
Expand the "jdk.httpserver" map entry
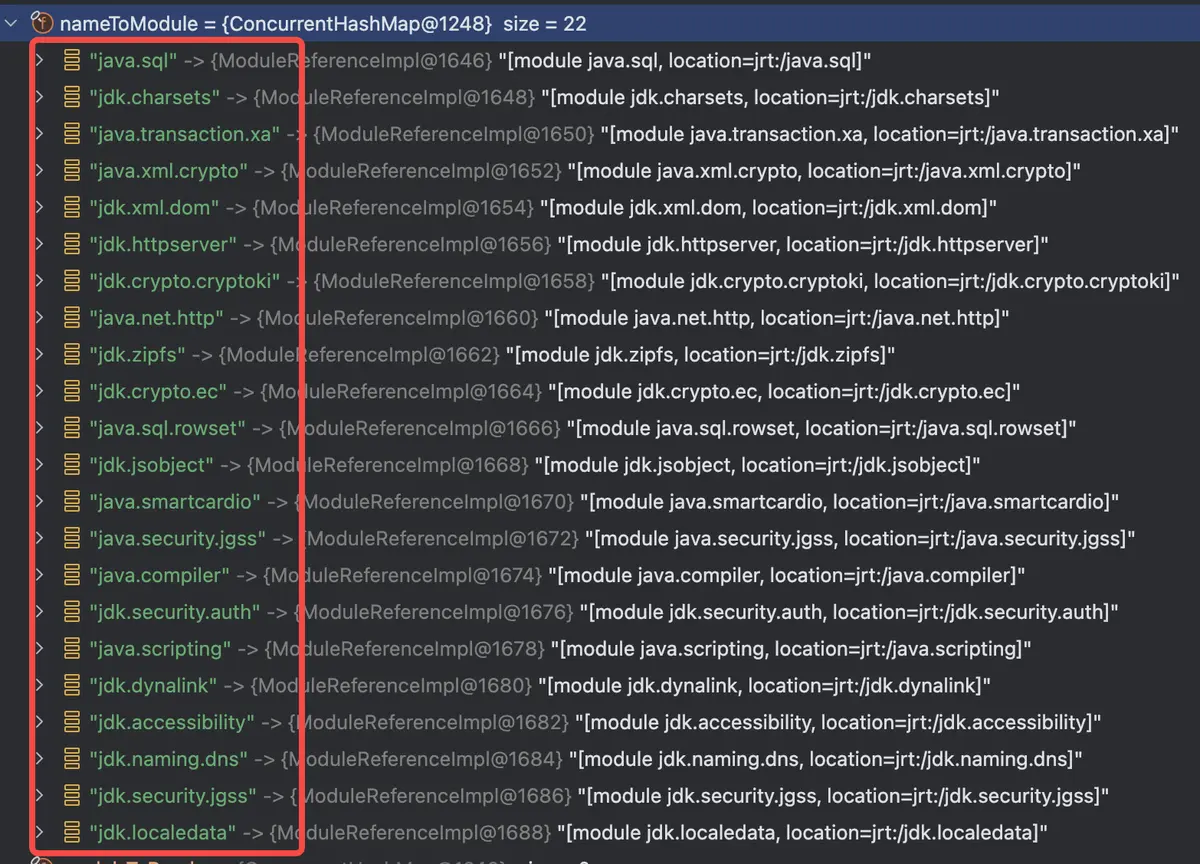pos(38,243)
